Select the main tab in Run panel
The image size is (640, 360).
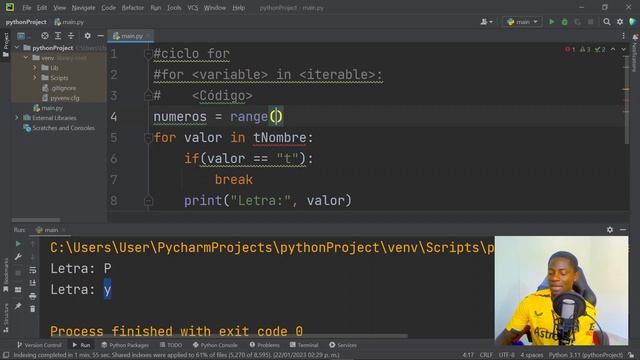(x=51, y=230)
